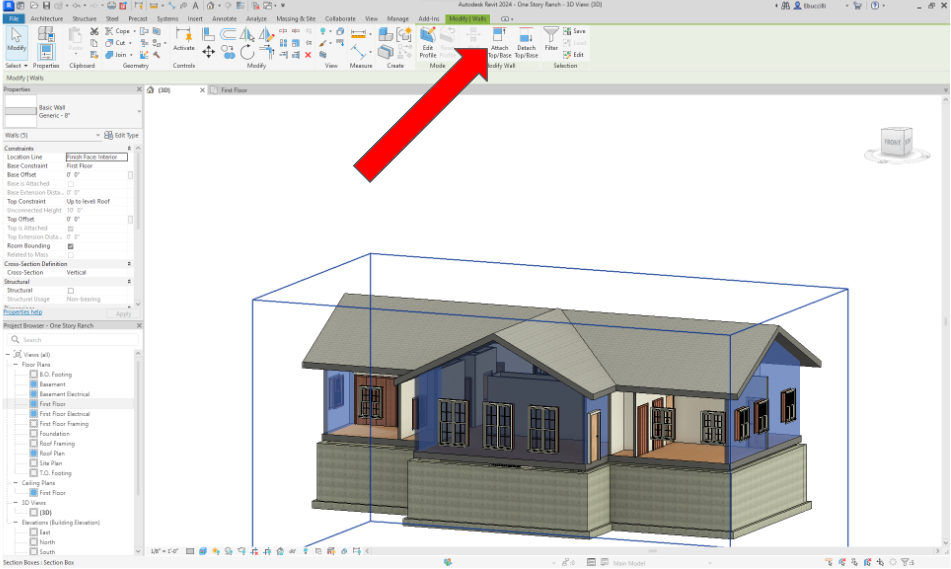Close the {3D} view tab
This screenshot has width=951, height=569.
coord(203,90)
